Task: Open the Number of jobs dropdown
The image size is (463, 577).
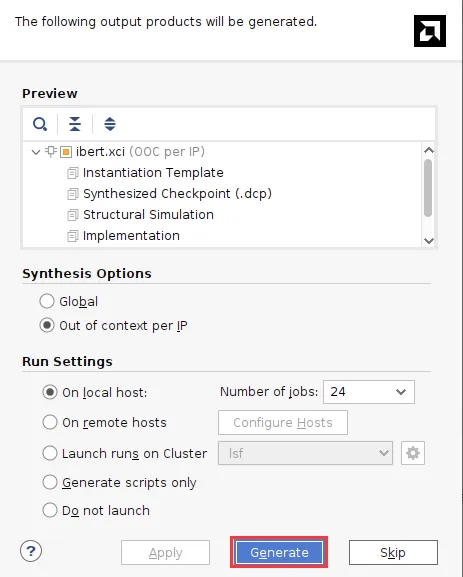Action: point(369,392)
